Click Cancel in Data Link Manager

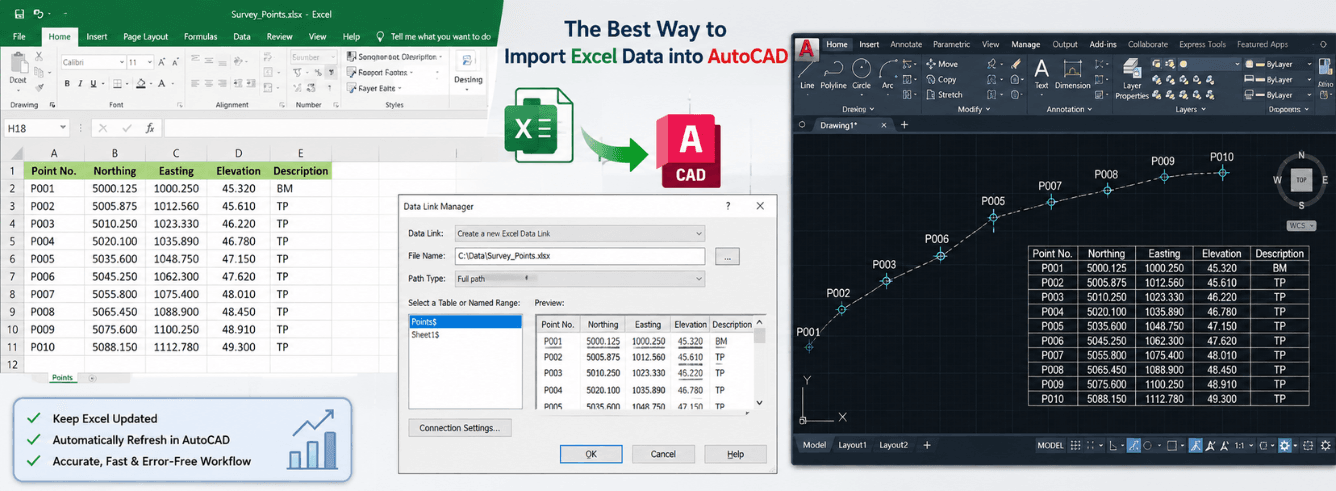click(663, 454)
